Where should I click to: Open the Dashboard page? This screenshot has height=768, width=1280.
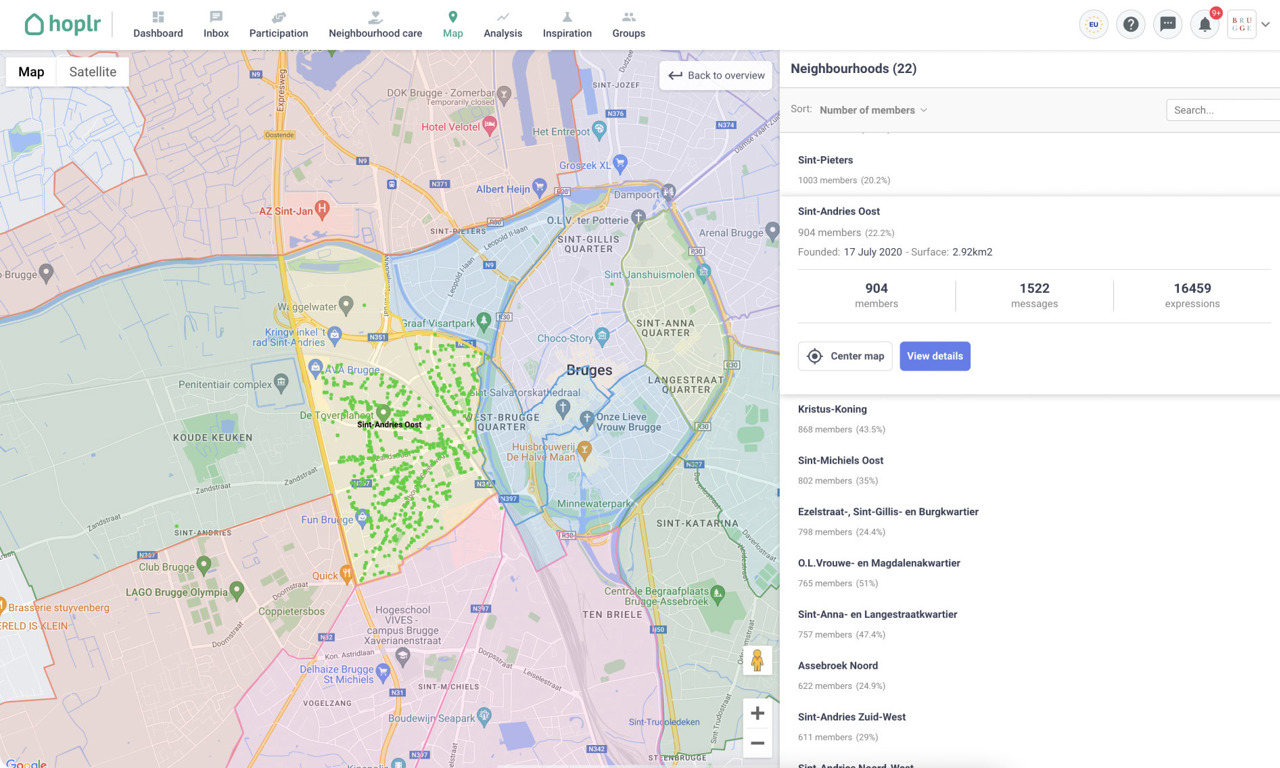tap(158, 25)
